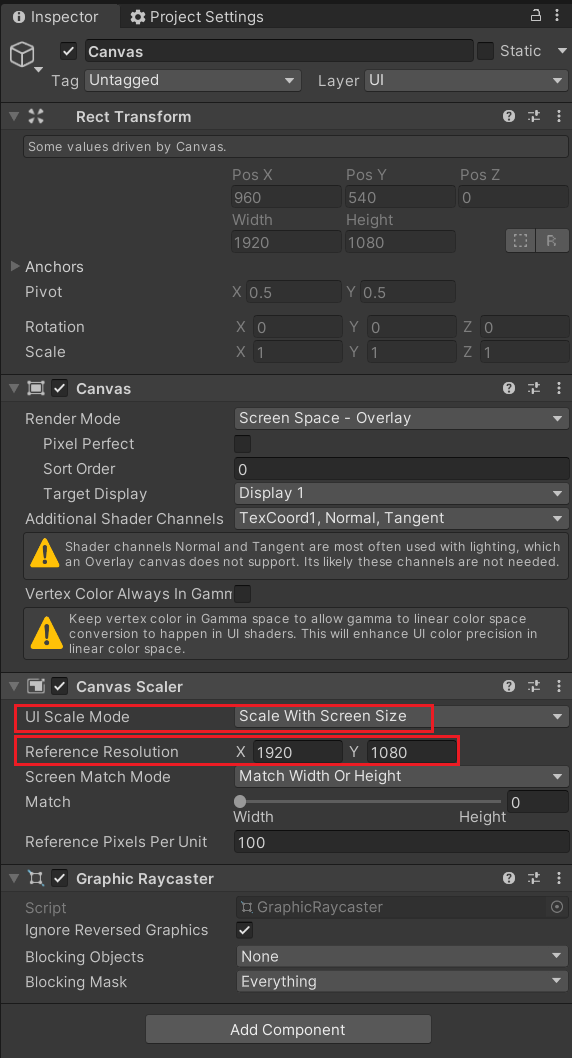The width and height of the screenshot is (572, 1058).
Task: Disable the Canvas Scaler component checkbox
Action: tap(60, 686)
